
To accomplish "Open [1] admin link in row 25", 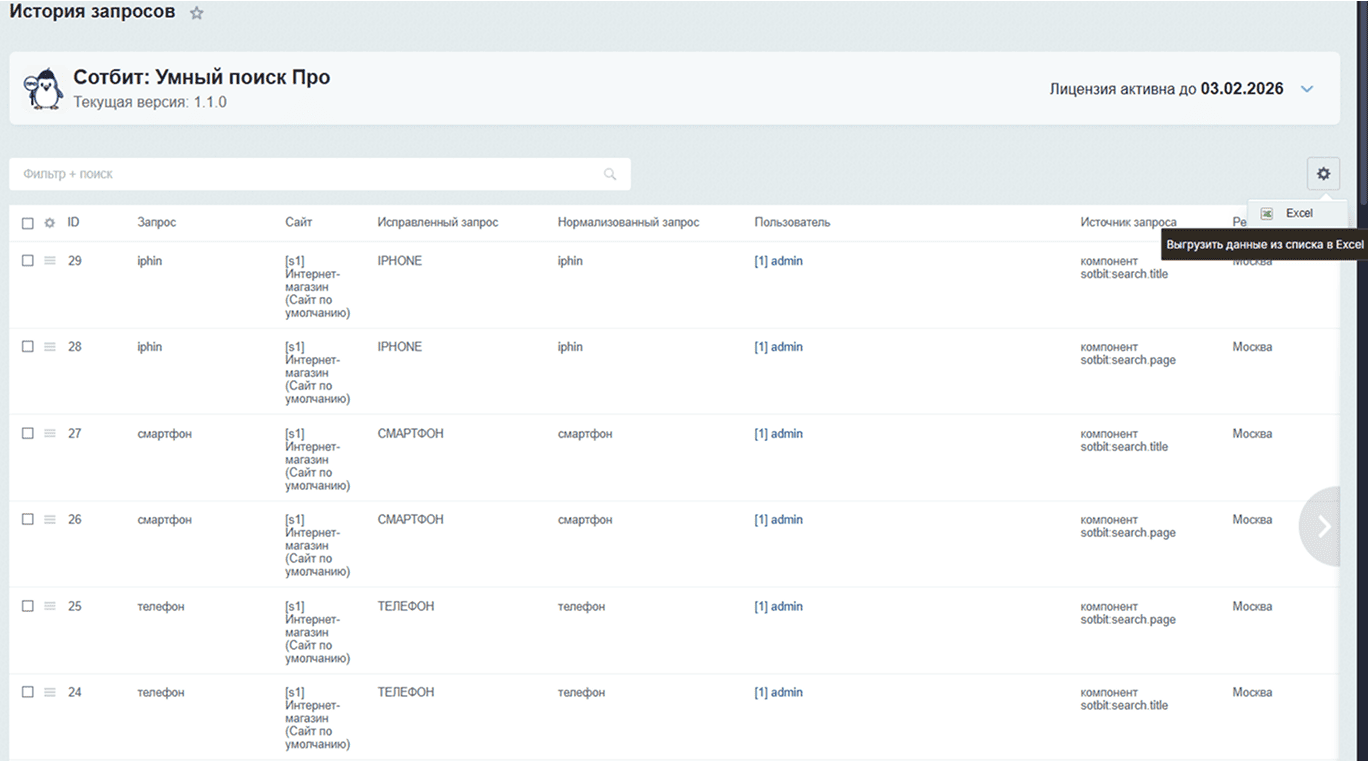I will [778, 607].
